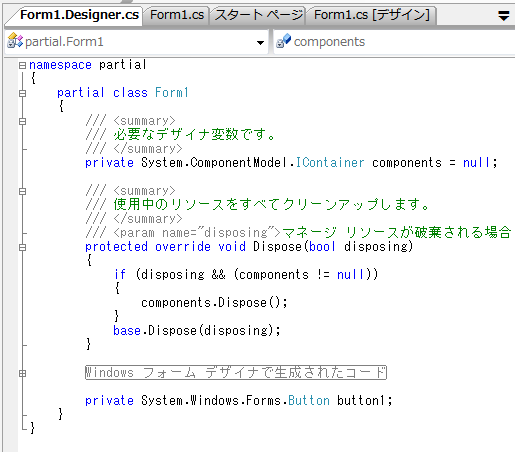Click the collapsed Windows フォーム デザイナで生成されたコード box
The image size is (515, 452).
[x=236, y=372]
